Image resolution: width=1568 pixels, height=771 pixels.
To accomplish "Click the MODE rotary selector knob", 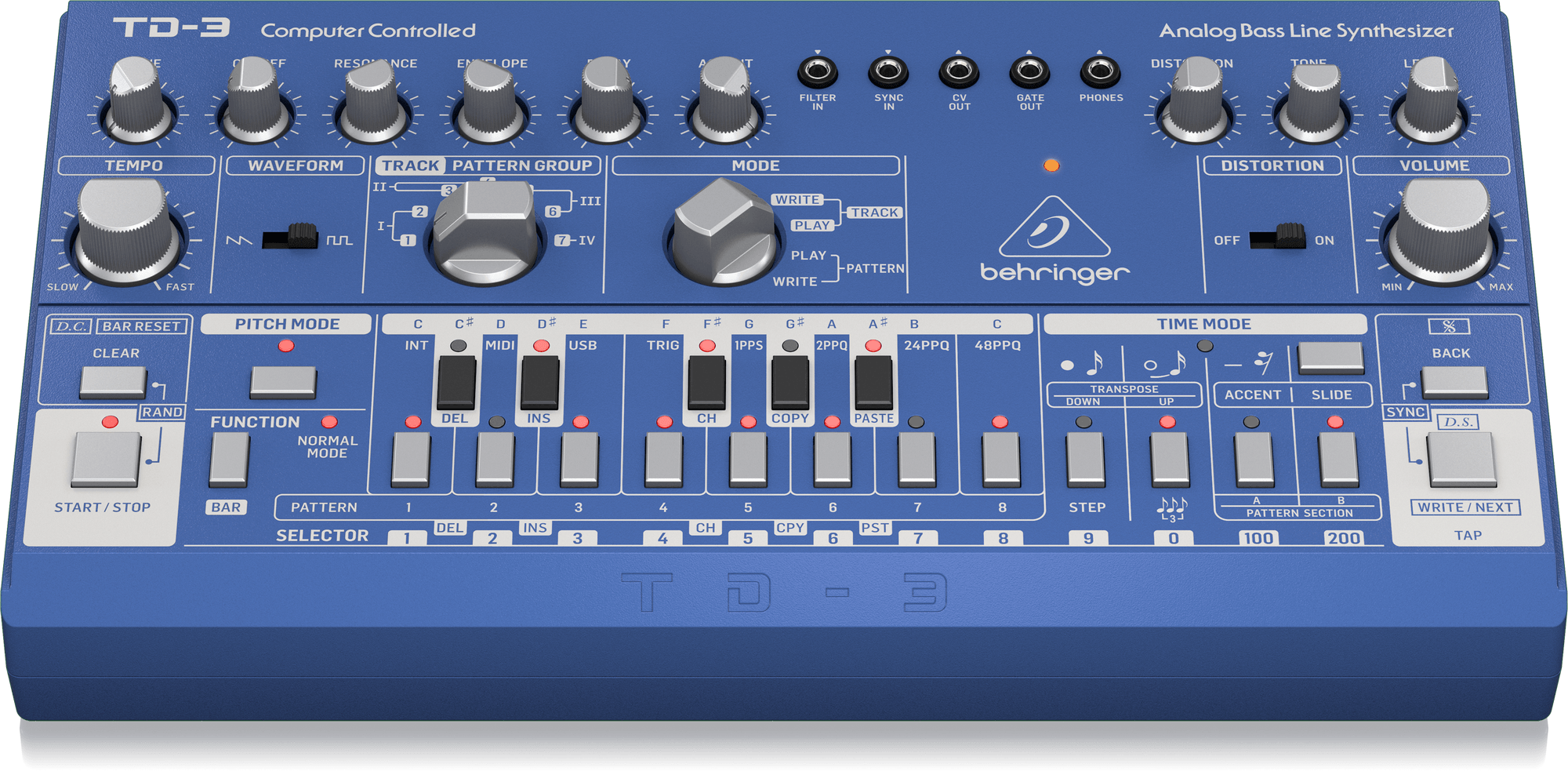I will [725, 232].
